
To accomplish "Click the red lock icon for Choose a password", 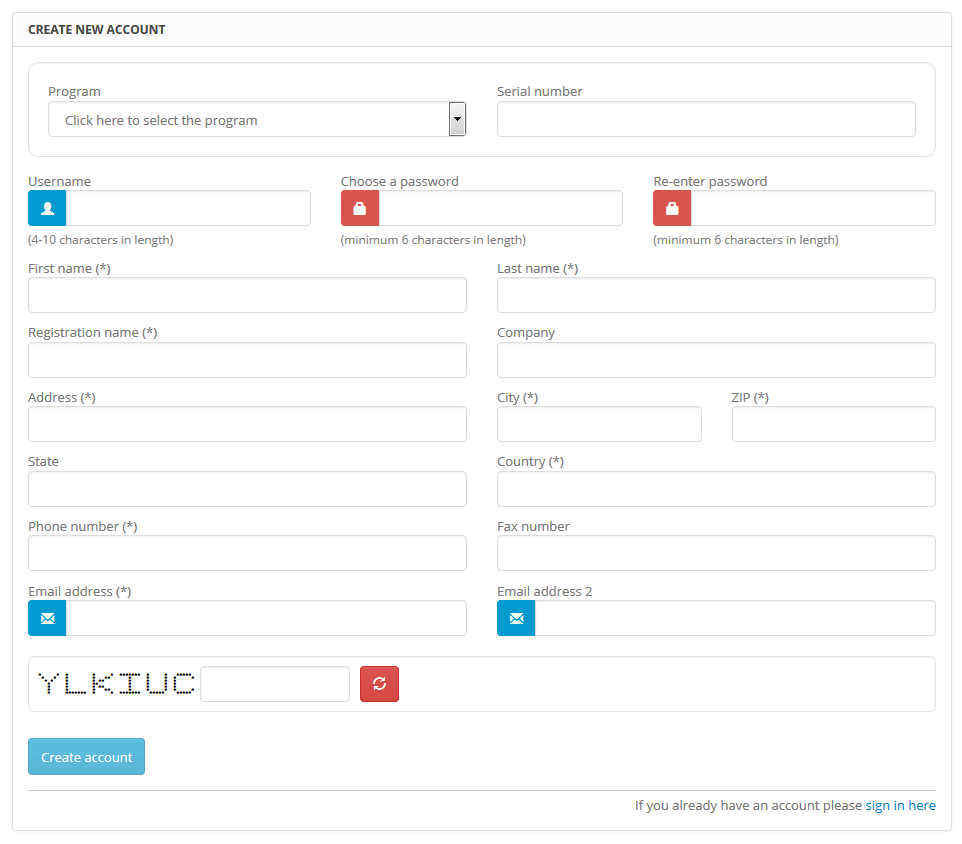I will 360,208.
